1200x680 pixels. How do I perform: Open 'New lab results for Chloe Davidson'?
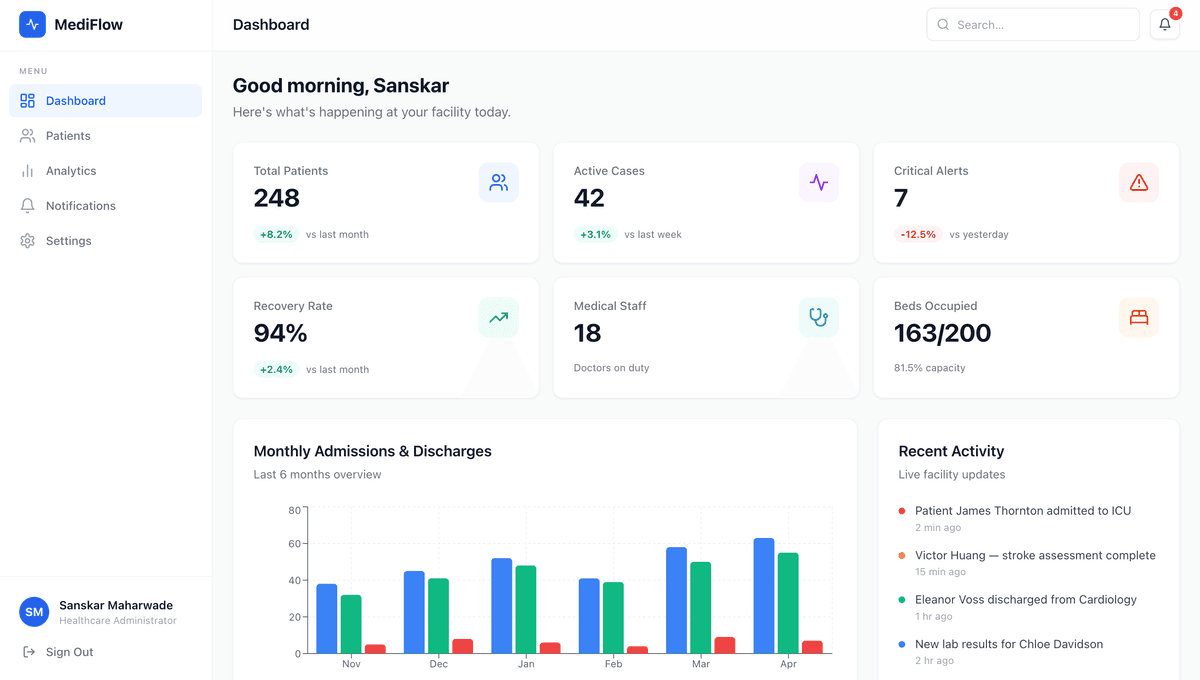click(x=1009, y=644)
